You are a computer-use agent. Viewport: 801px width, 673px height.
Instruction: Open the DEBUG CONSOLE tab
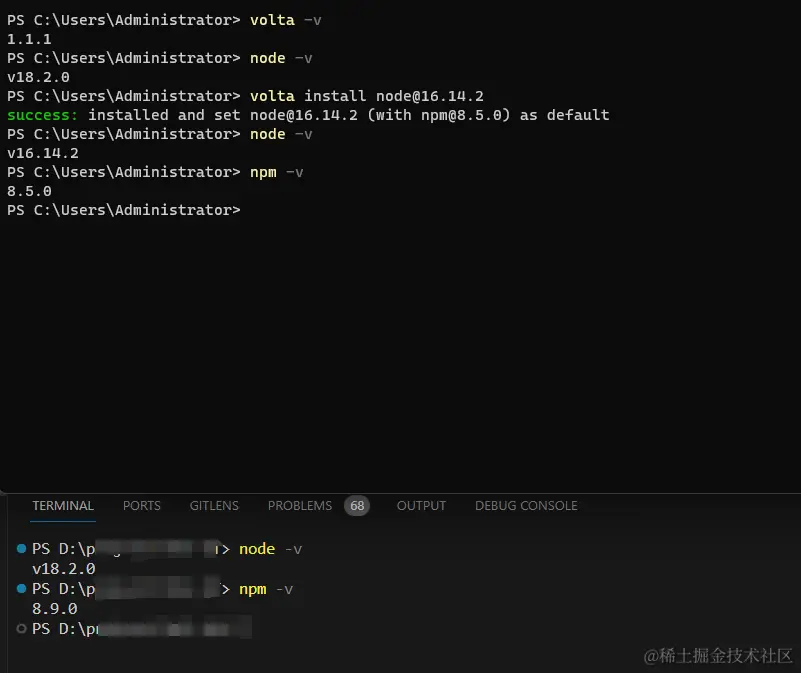point(525,506)
